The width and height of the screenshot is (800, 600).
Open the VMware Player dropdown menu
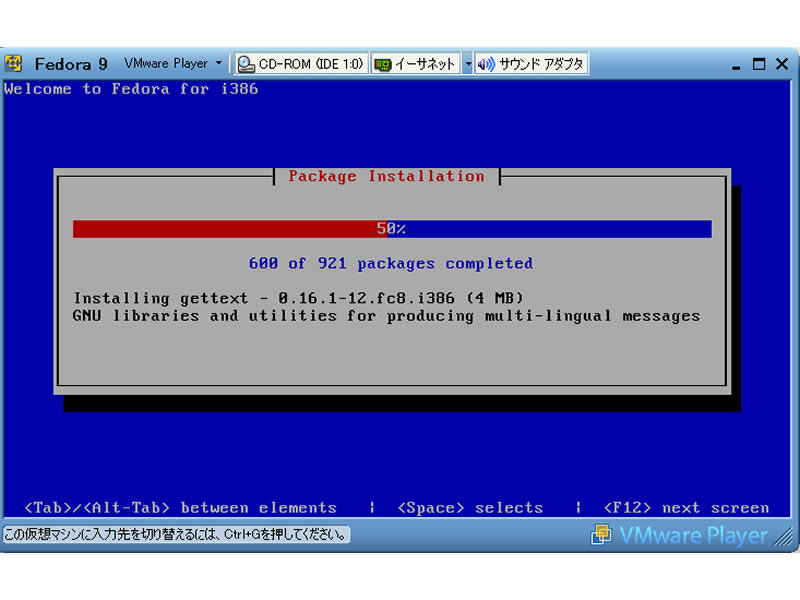172,64
